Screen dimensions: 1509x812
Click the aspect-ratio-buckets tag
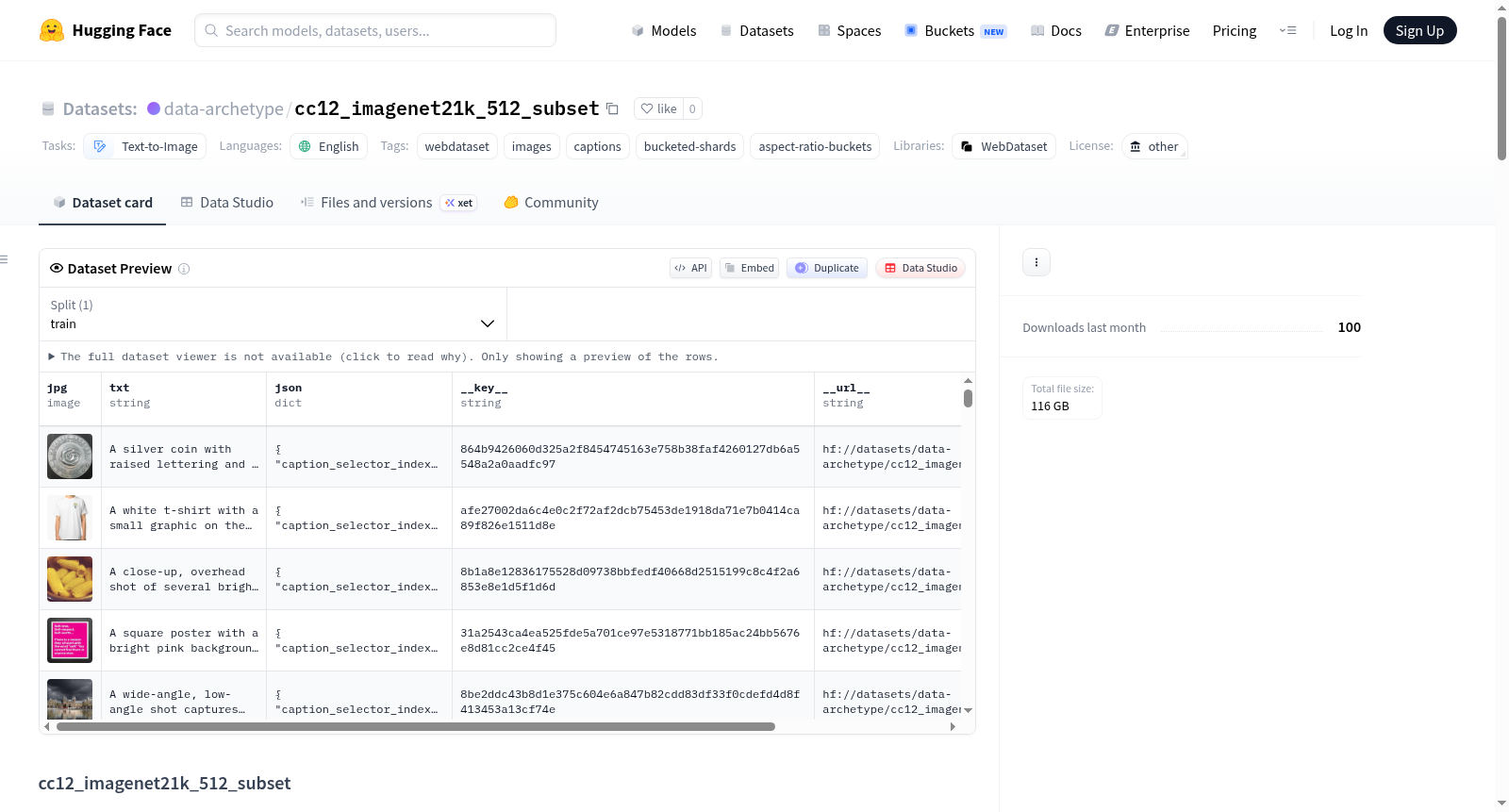pyautogui.click(x=815, y=146)
